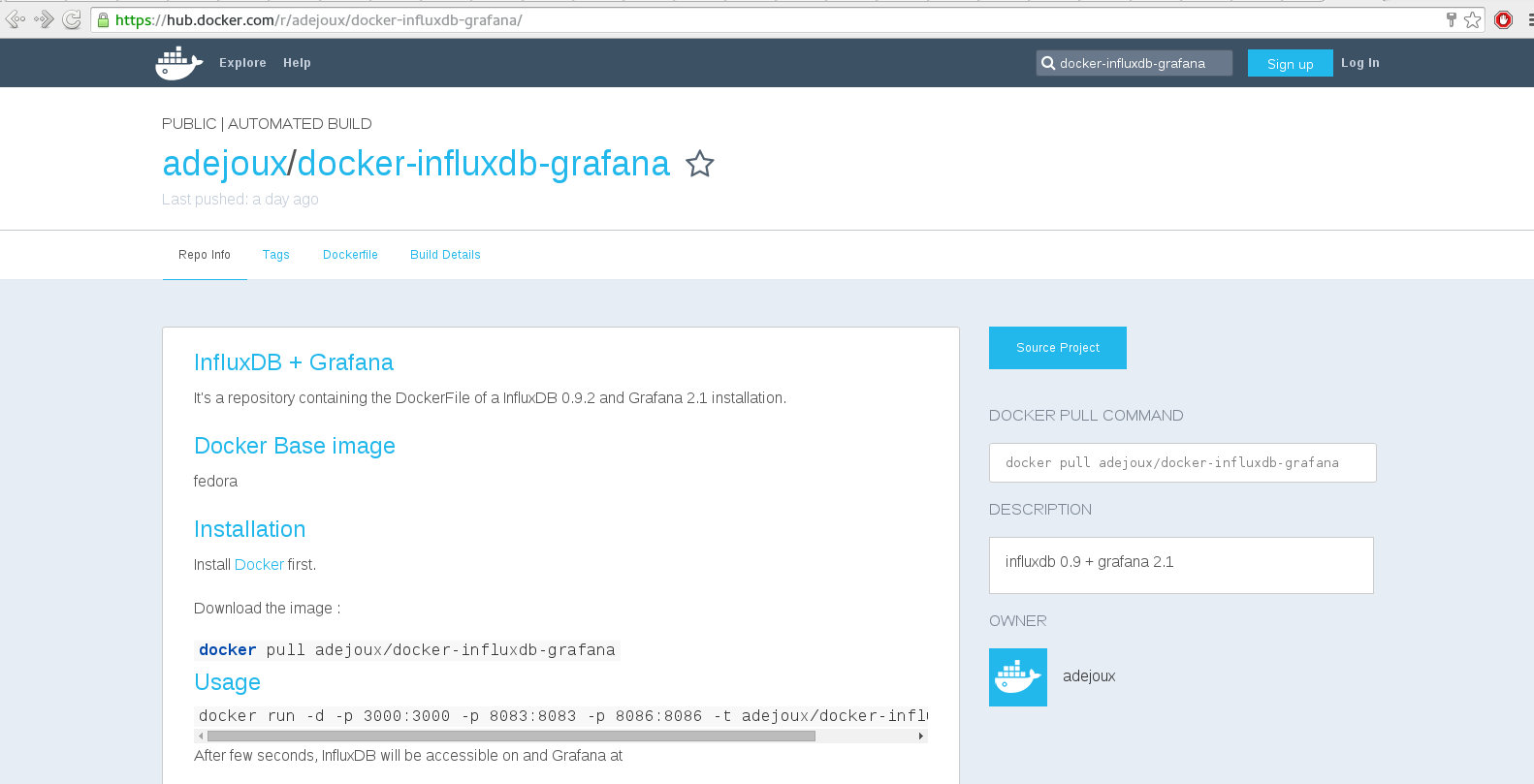Image resolution: width=1534 pixels, height=784 pixels.
Task: Open the red ad-blocker extension icon
Action: (x=1504, y=19)
